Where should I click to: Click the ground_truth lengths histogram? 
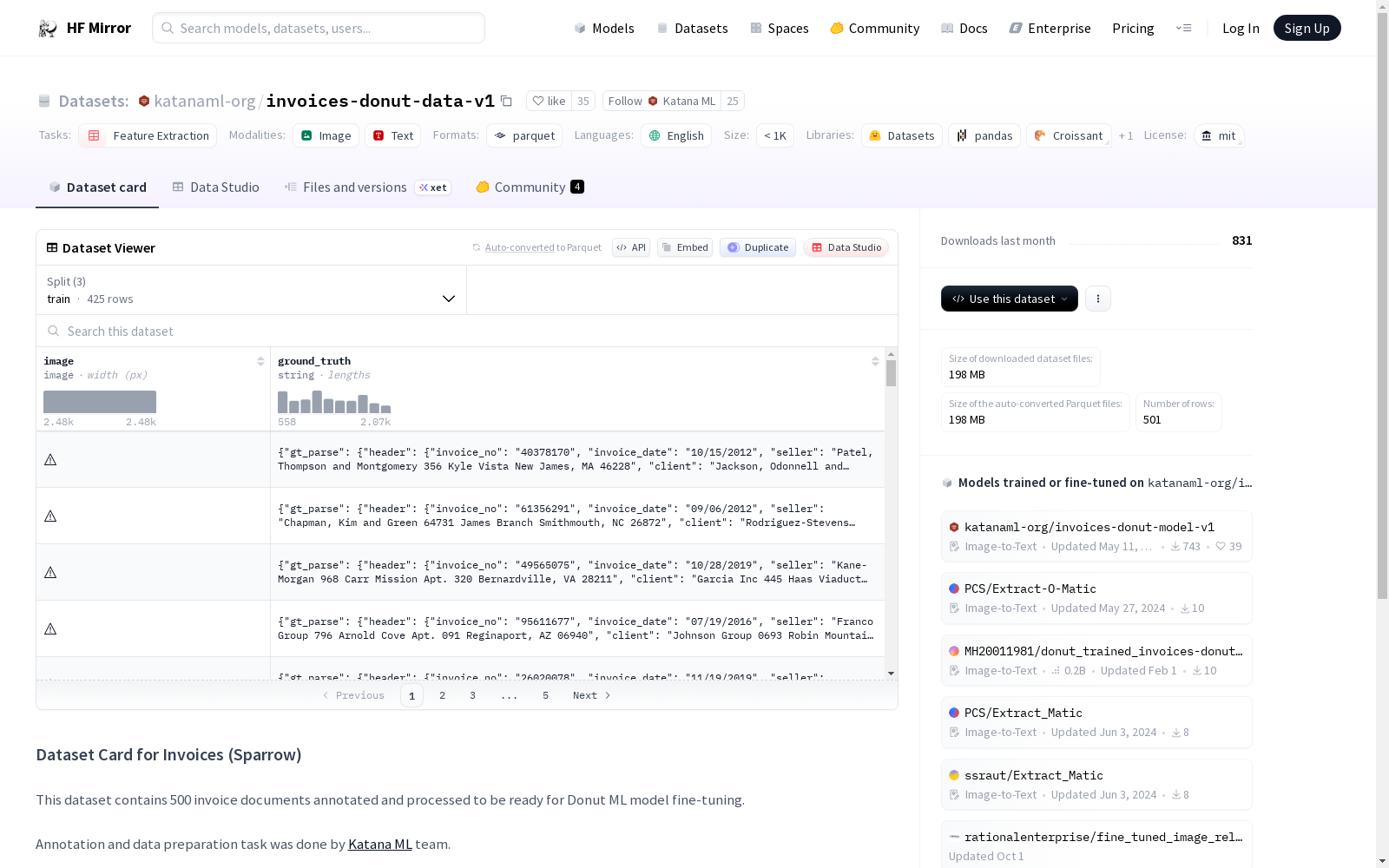point(334,402)
